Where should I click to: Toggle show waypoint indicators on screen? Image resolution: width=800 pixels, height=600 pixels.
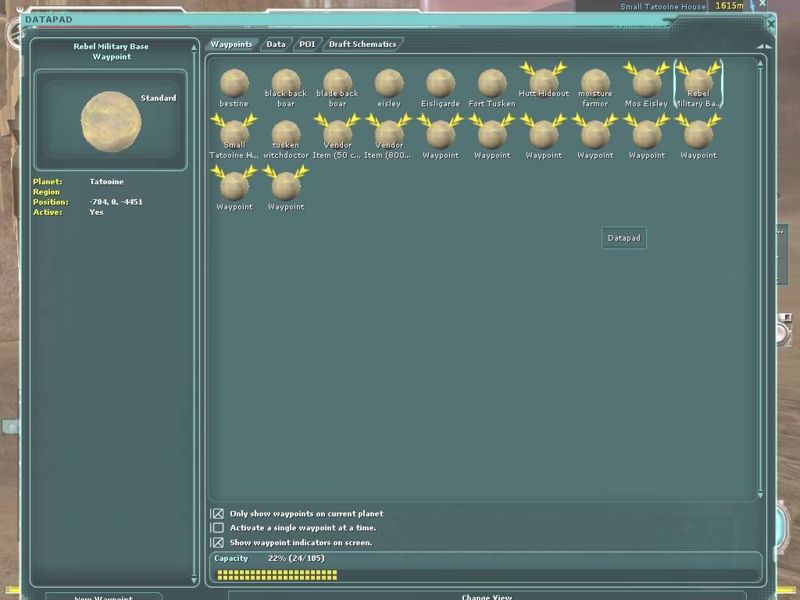[x=218, y=542]
